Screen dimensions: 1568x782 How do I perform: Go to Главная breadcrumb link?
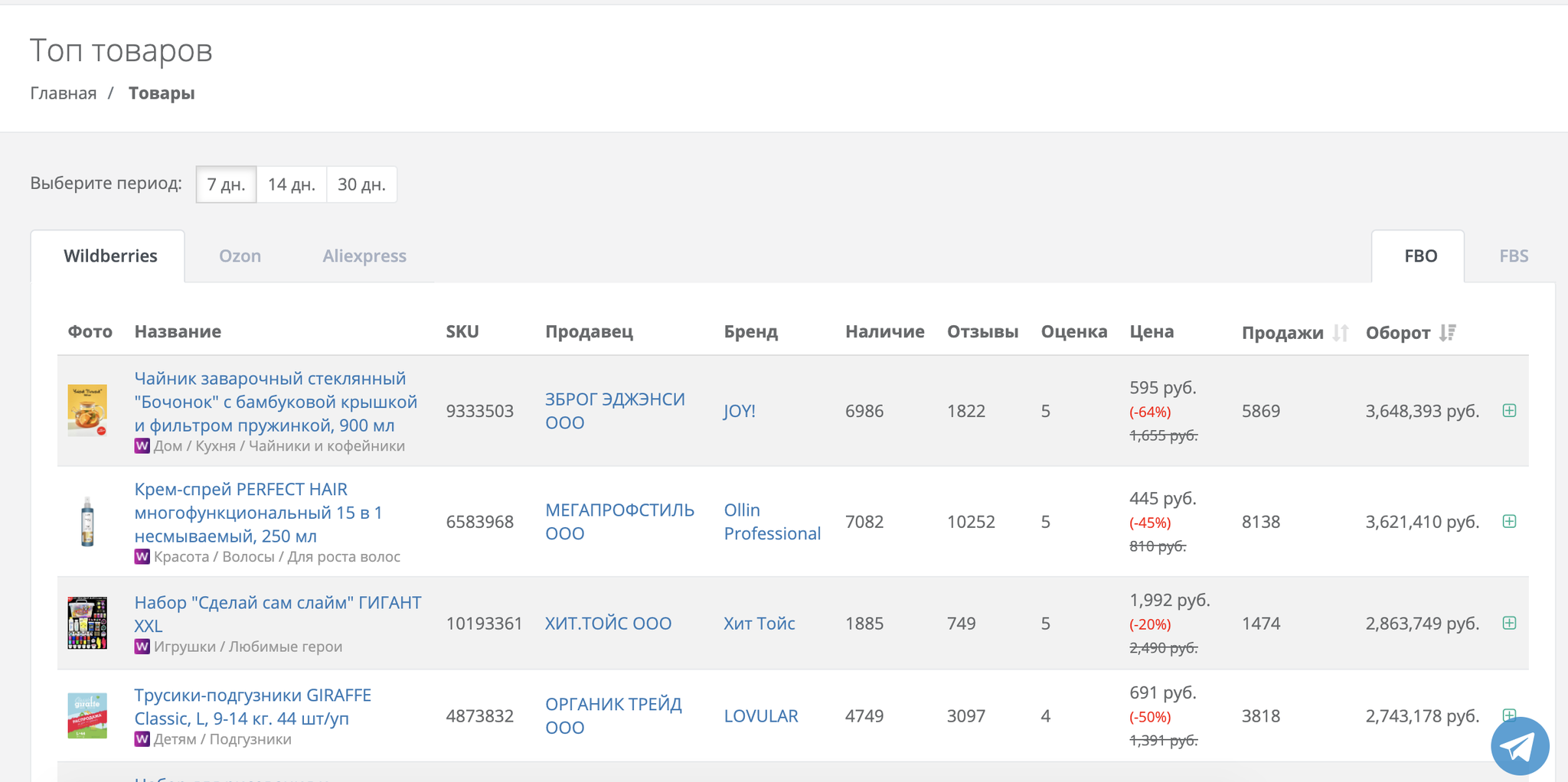tap(64, 93)
